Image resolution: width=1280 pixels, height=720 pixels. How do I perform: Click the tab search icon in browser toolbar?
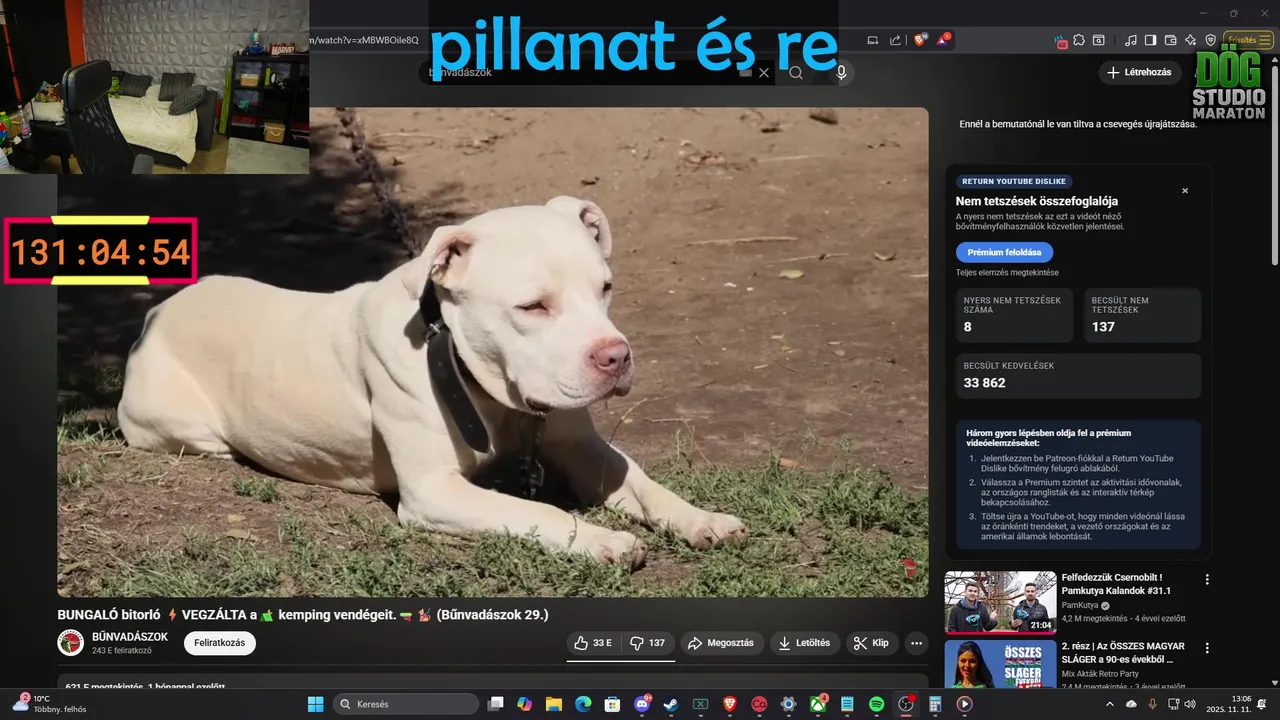tap(1098, 40)
